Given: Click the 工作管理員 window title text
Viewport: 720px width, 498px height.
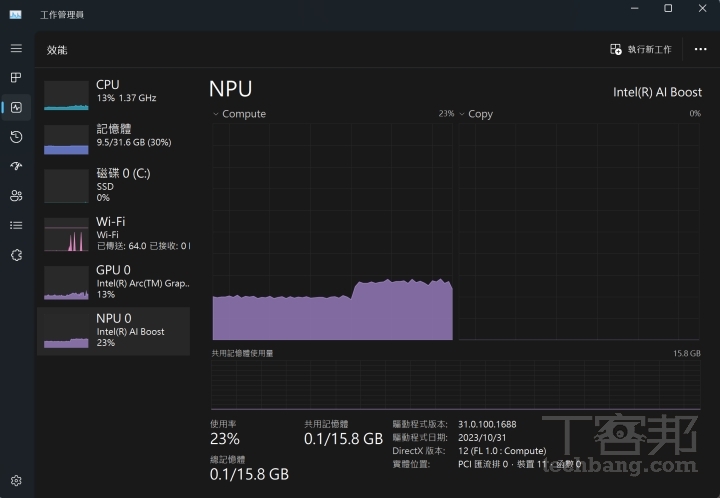Looking at the screenshot, I should pyautogui.click(x=62, y=15).
